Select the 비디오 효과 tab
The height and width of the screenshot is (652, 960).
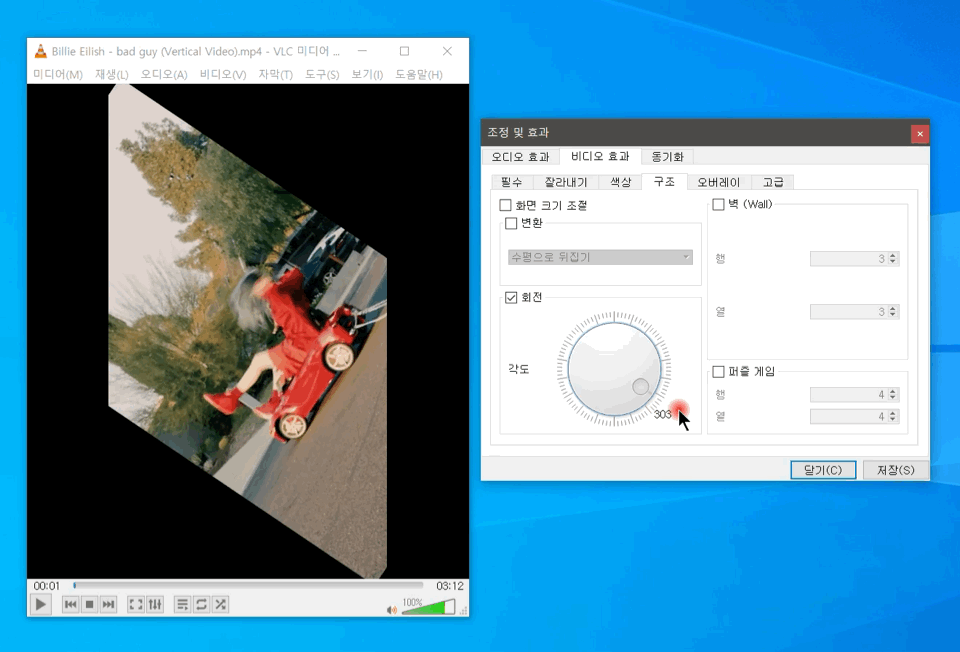tap(600, 156)
